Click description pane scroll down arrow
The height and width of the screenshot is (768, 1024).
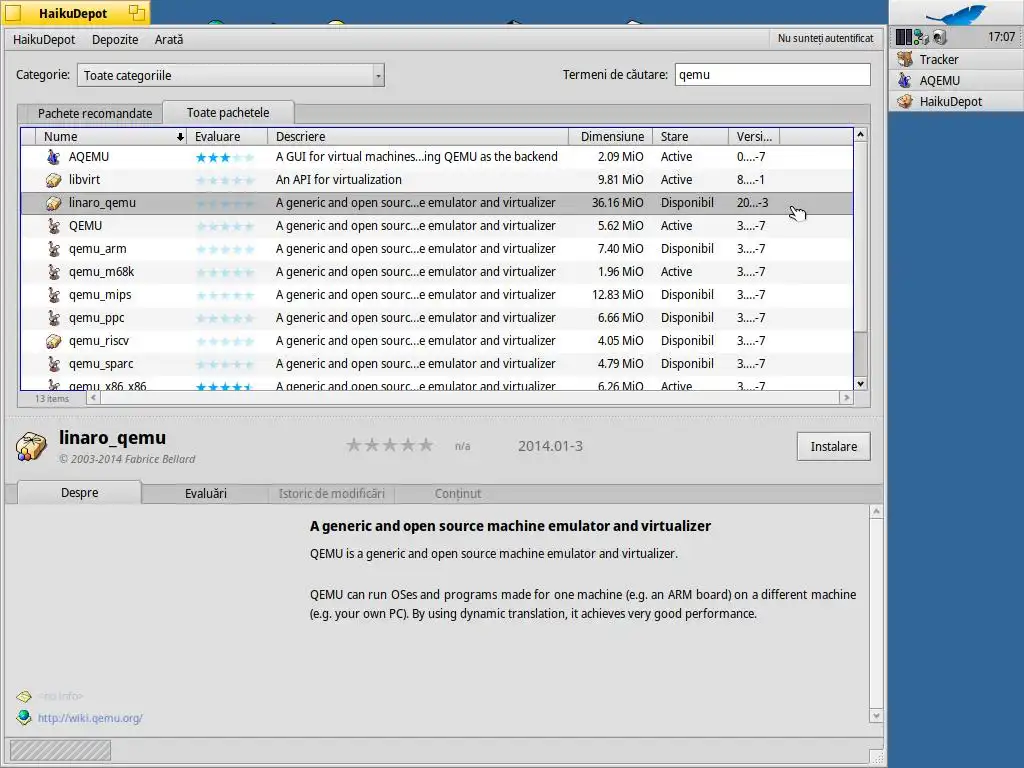coord(876,716)
